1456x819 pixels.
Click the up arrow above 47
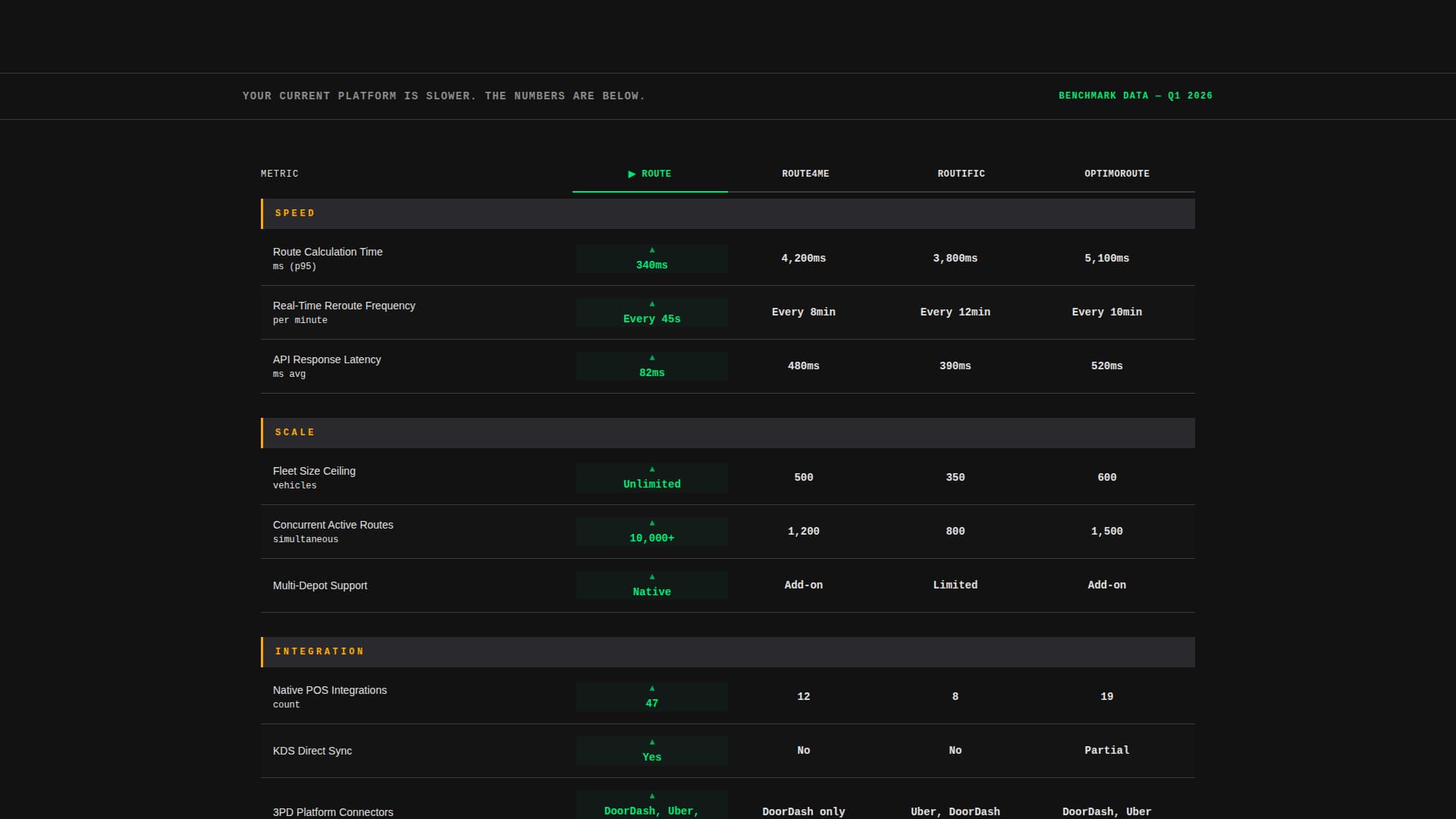(652, 689)
